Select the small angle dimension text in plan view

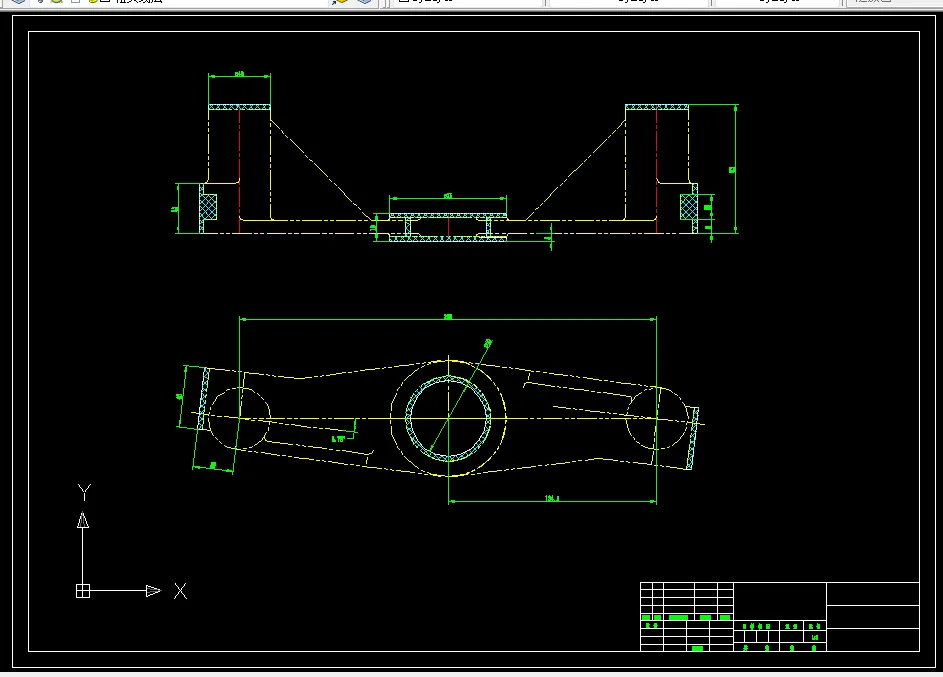(x=338, y=439)
